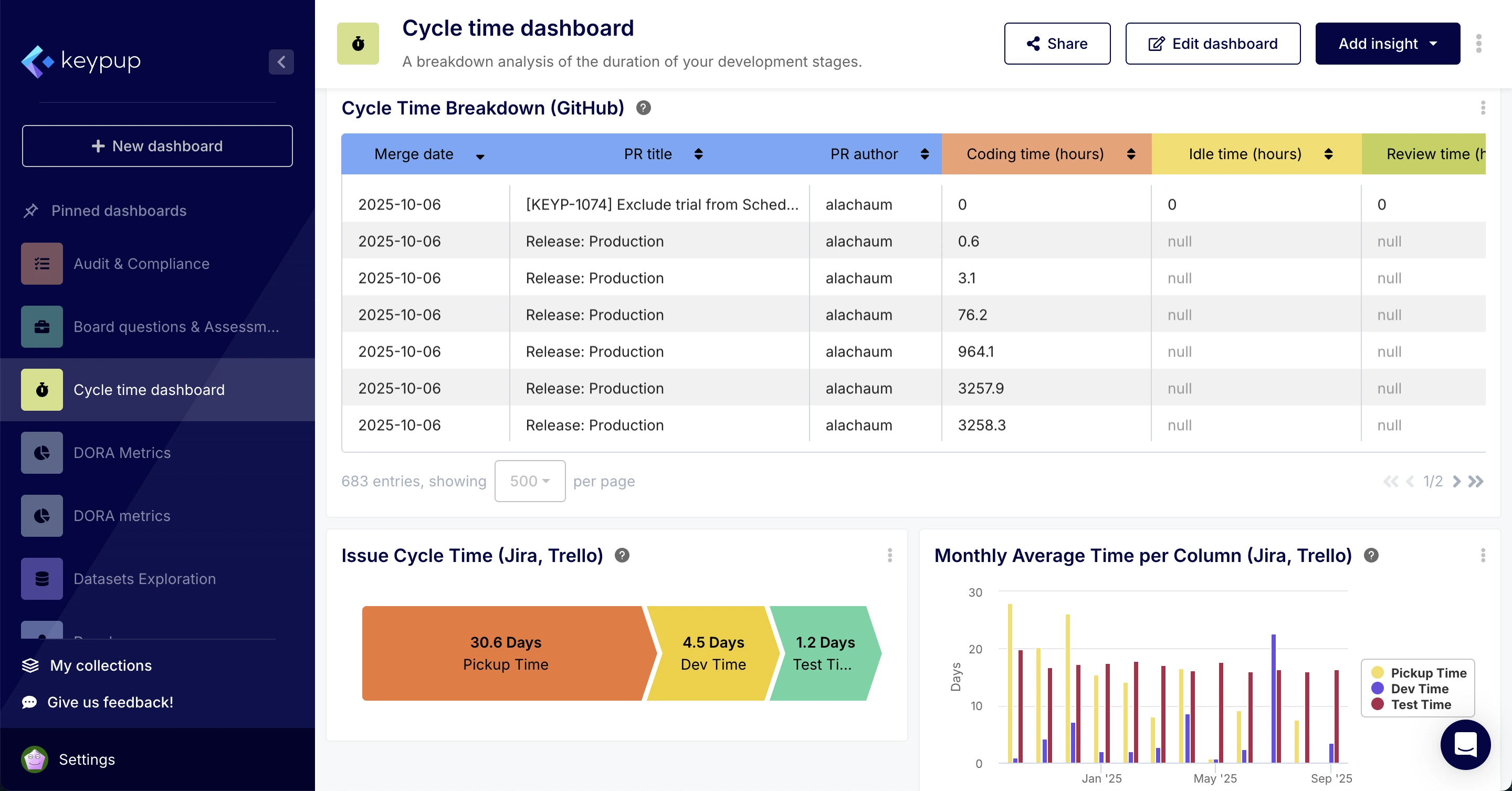Viewport: 1512px width, 791px height.
Task: Click the orange Pickup Time stage block
Action: pos(505,653)
